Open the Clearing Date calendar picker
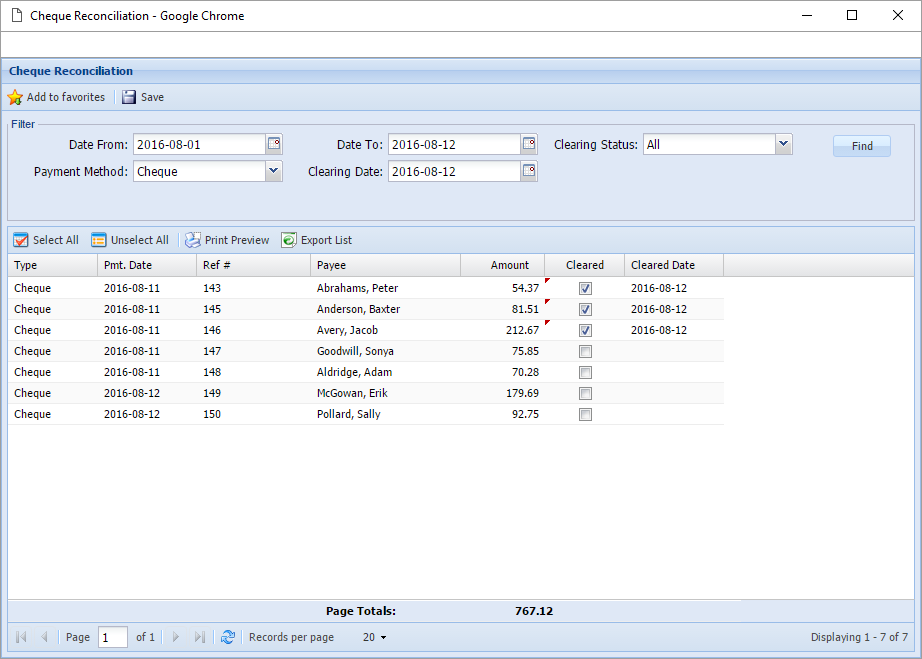The image size is (922, 659). 529,171
